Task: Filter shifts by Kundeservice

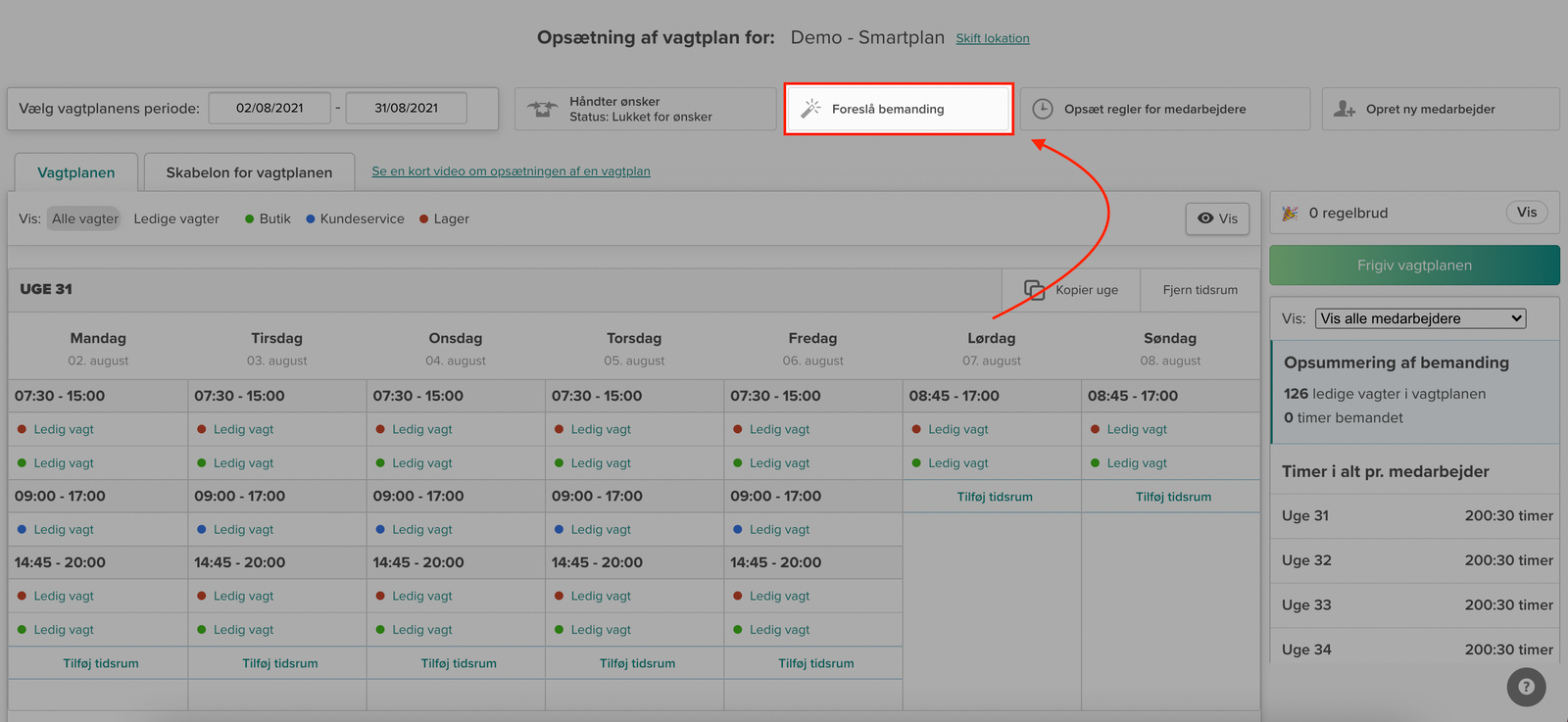Action: (362, 218)
